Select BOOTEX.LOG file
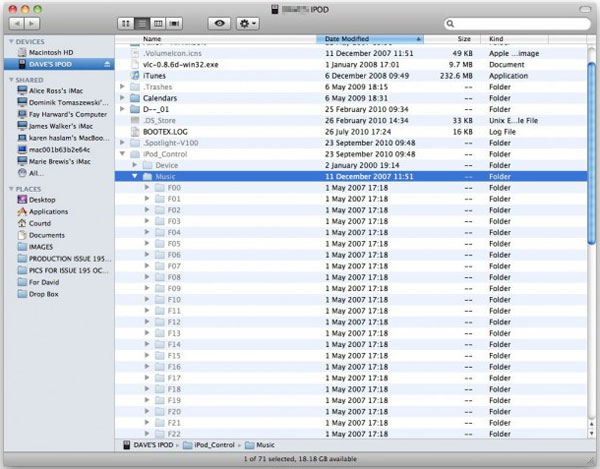The height and width of the screenshot is (469, 600). 351,132
